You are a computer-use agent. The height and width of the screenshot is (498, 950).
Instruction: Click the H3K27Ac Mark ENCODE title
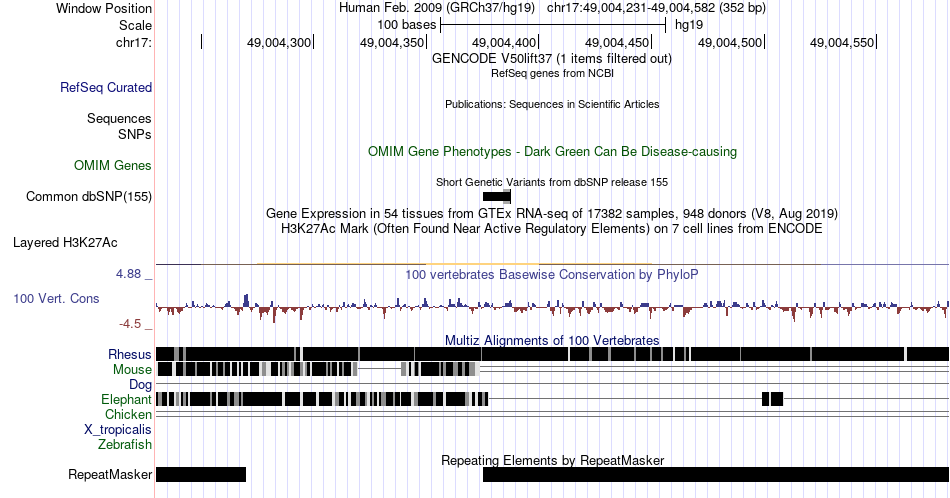coord(552,229)
